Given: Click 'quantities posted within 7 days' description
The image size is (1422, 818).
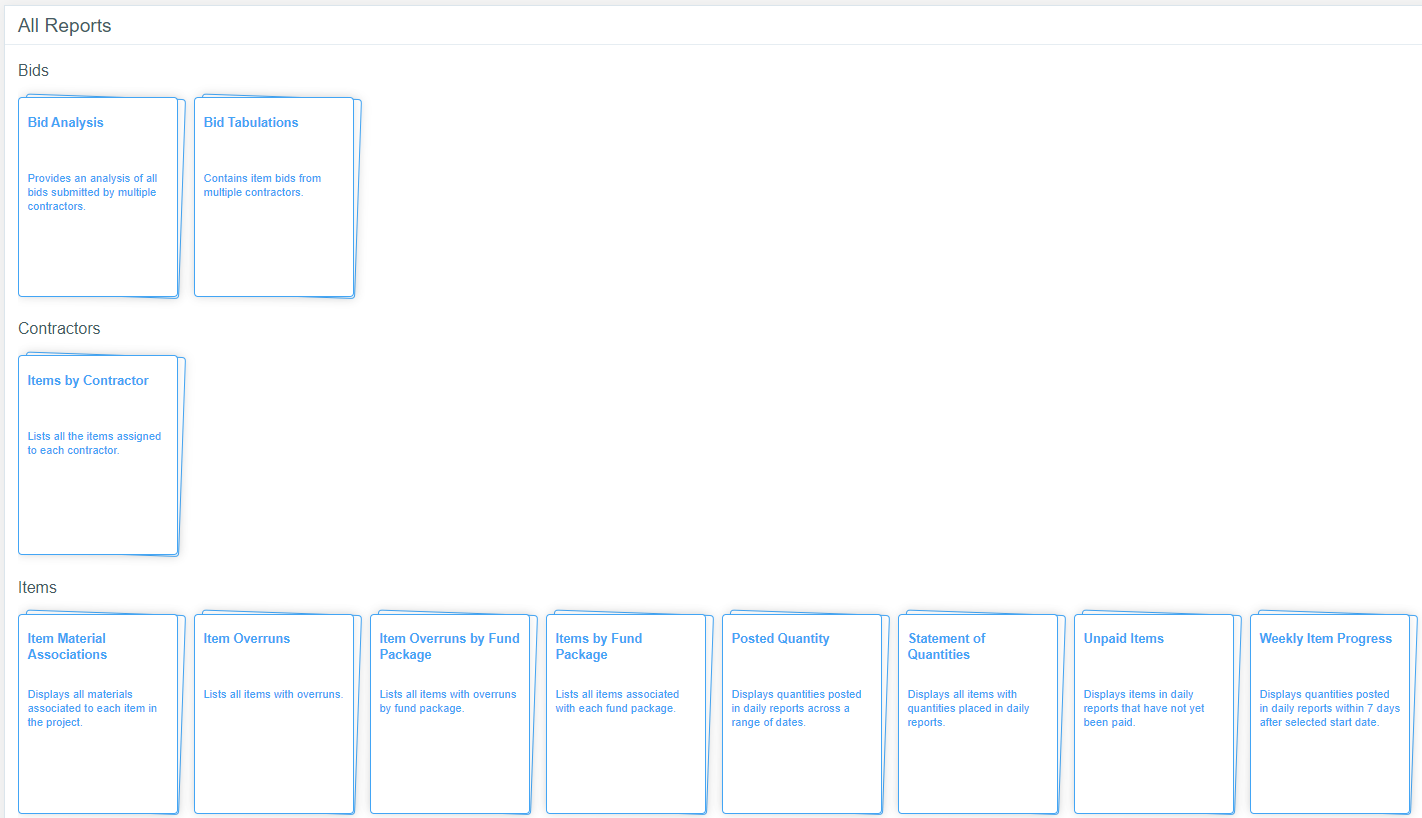Looking at the screenshot, I should 1329,708.
